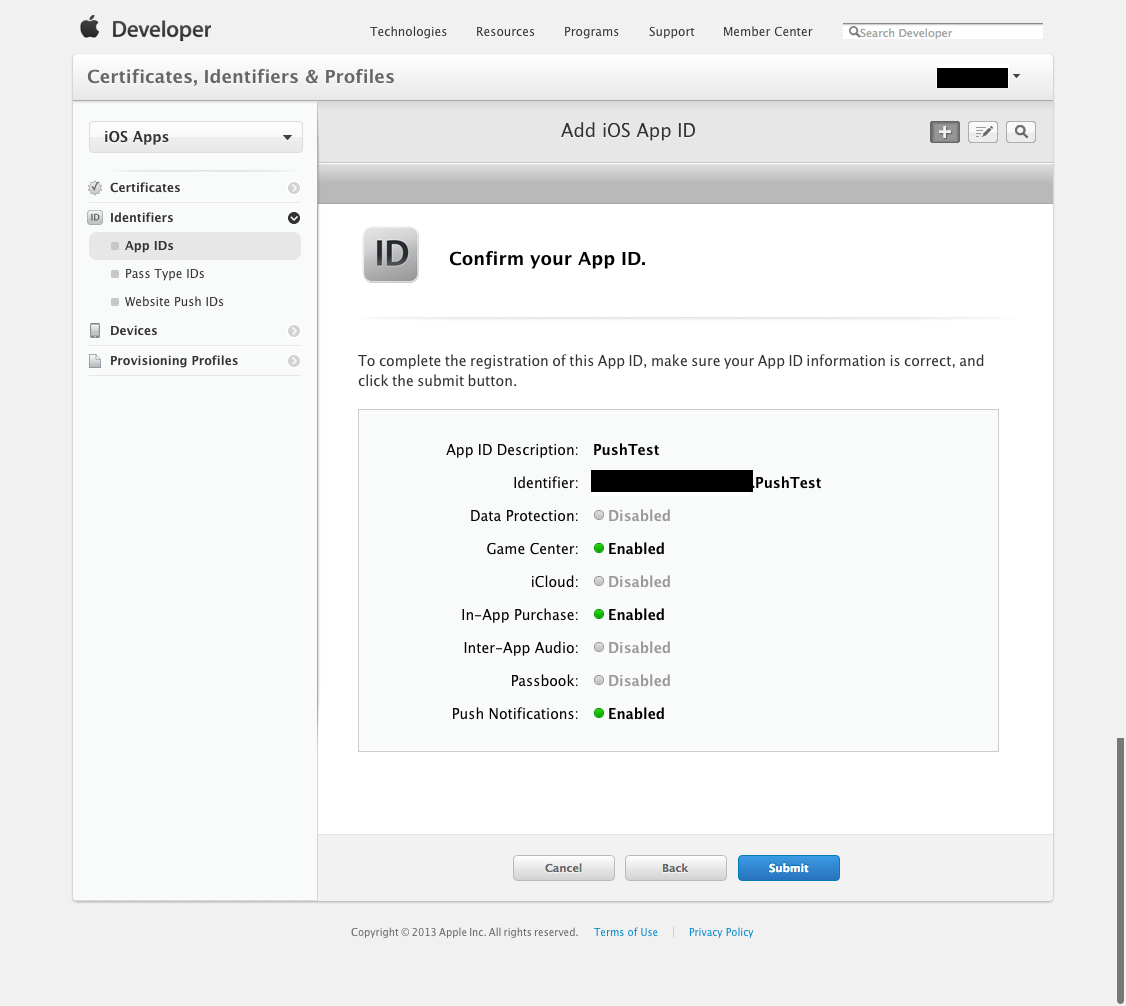Viewport: 1126px width, 1006px height.
Task: Select Pass Type IDs in sidebar
Action: tap(164, 274)
